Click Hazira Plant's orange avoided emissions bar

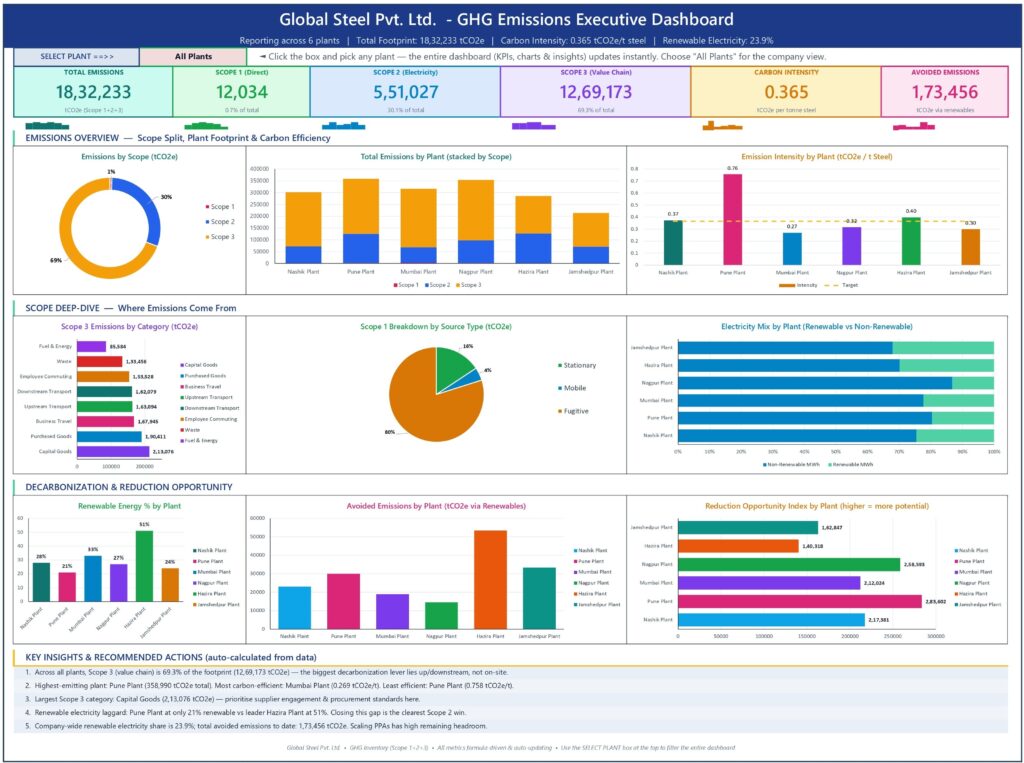coord(490,579)
